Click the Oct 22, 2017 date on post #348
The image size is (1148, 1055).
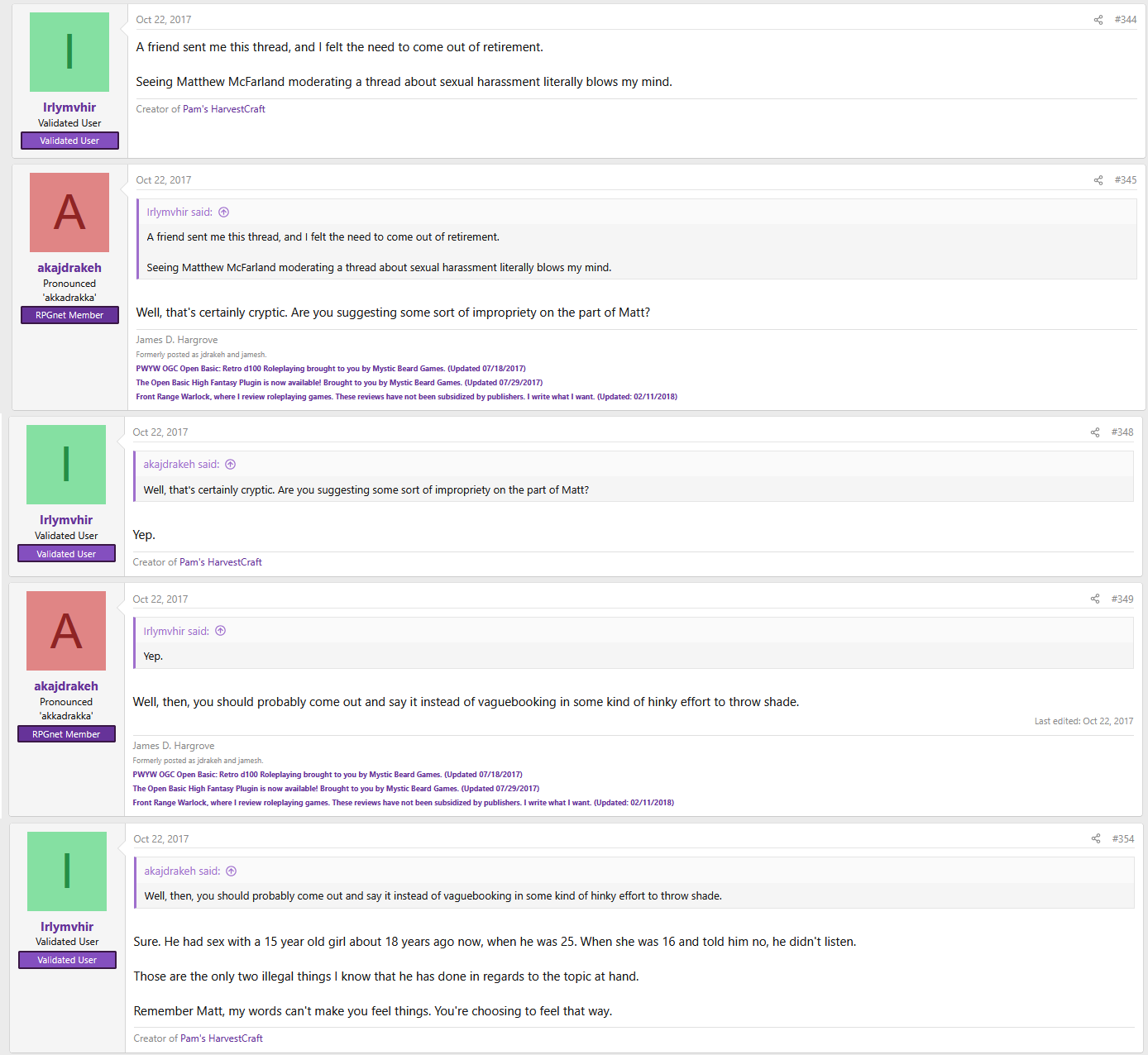coord(160,432)
